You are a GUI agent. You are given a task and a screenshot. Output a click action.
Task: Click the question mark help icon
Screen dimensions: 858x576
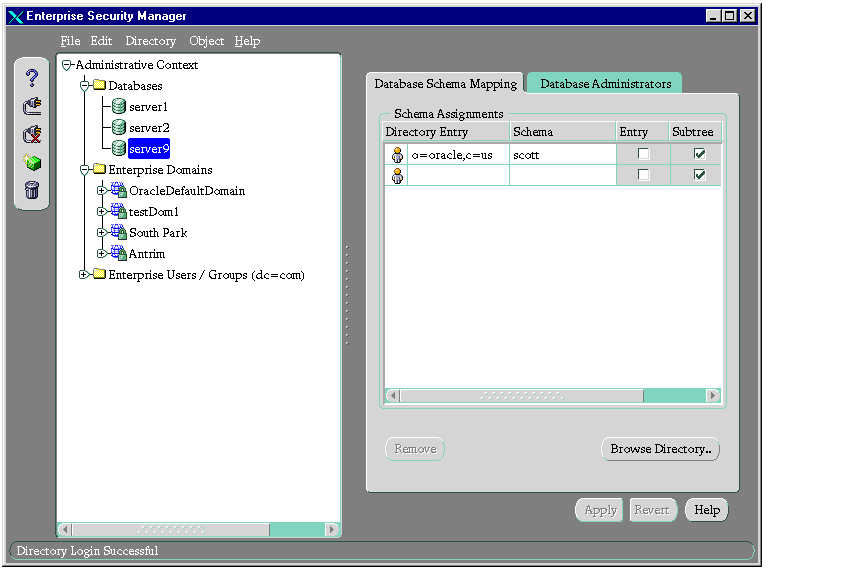[x=32, y=78]
